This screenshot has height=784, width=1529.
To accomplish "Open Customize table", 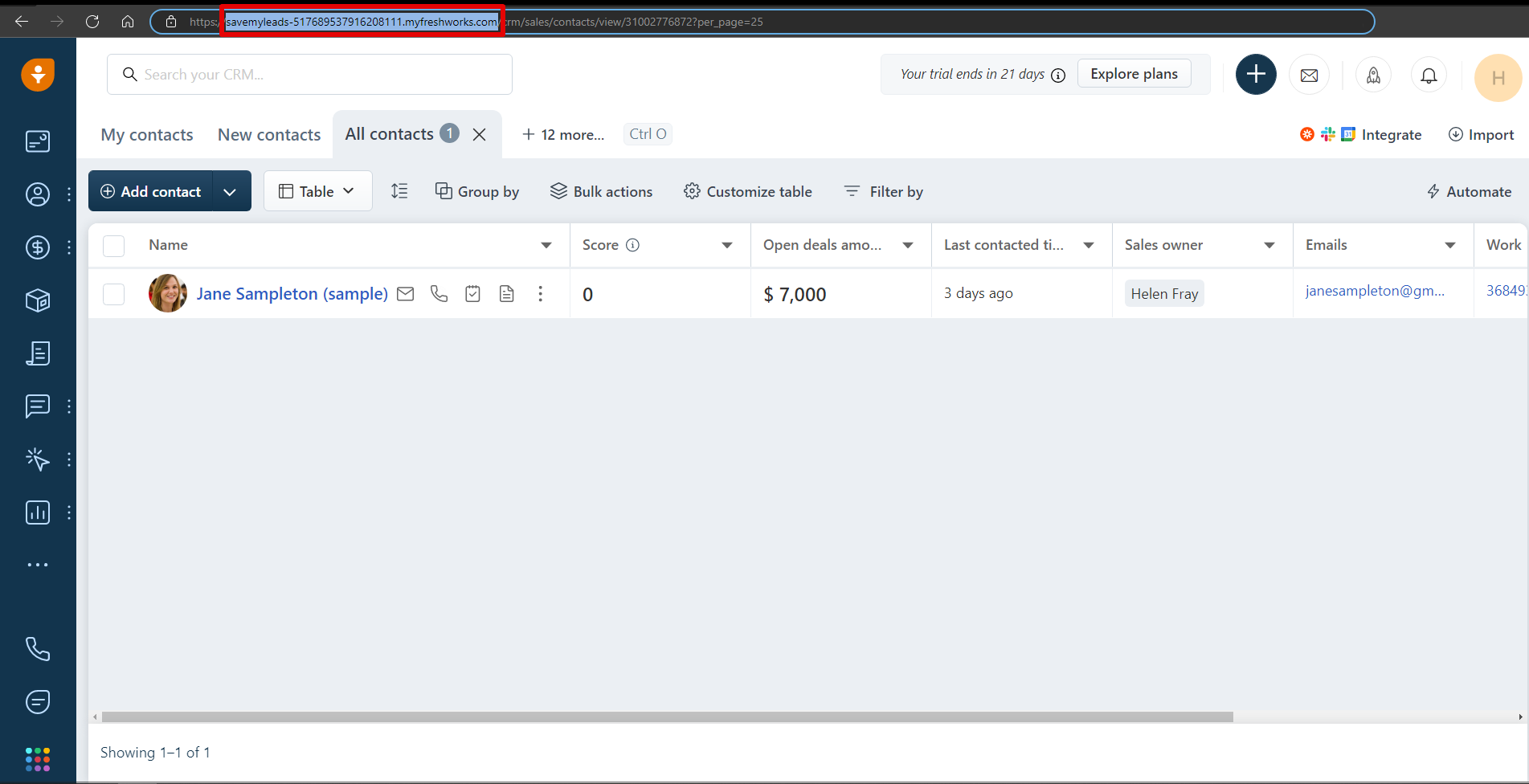I will tap(748, 191).
